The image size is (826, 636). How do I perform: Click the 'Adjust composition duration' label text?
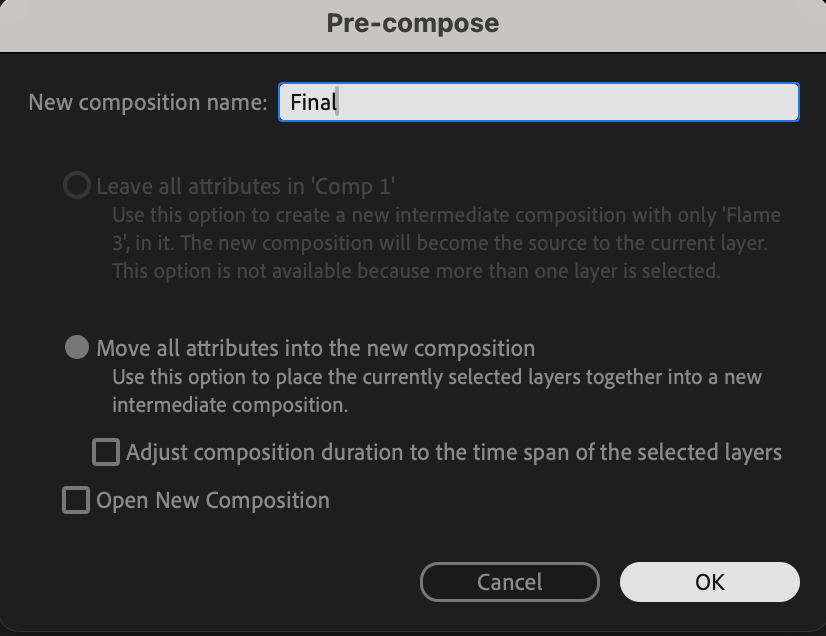coord(454,452)
